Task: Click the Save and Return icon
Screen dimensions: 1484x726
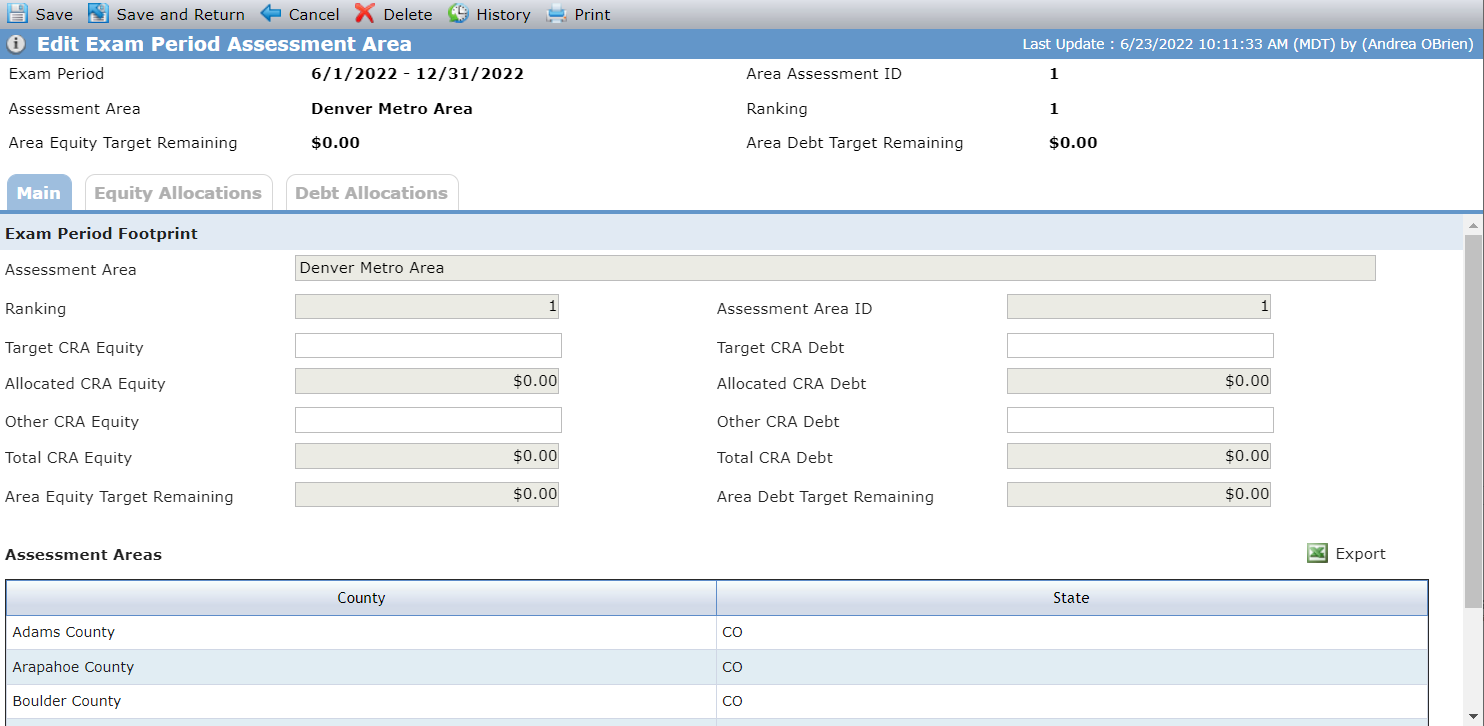Action: coord(98,14)
